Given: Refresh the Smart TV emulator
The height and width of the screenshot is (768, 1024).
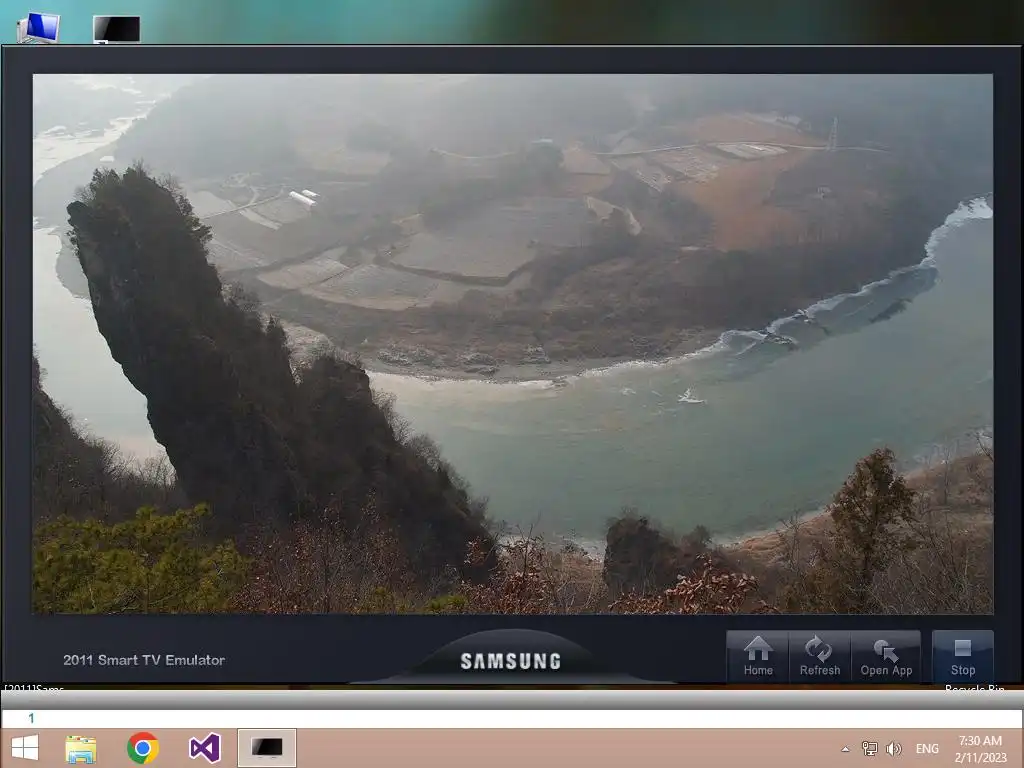Looking at the screenshot, I should 820,656.
